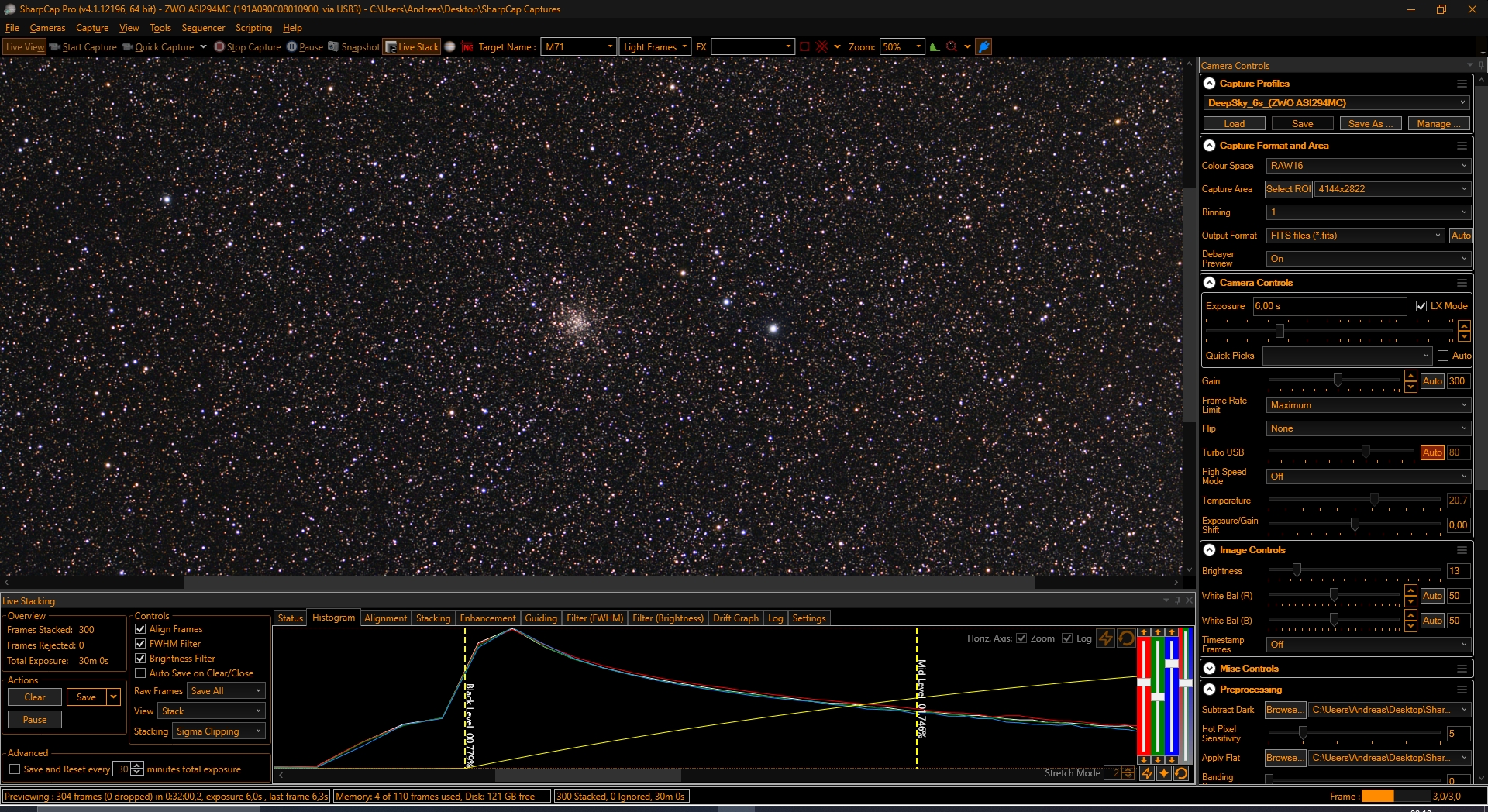Click the Select ROI button
The height and width of the screenshot is (812, 1488).
pyautogui.click(x=1288, y=189)
